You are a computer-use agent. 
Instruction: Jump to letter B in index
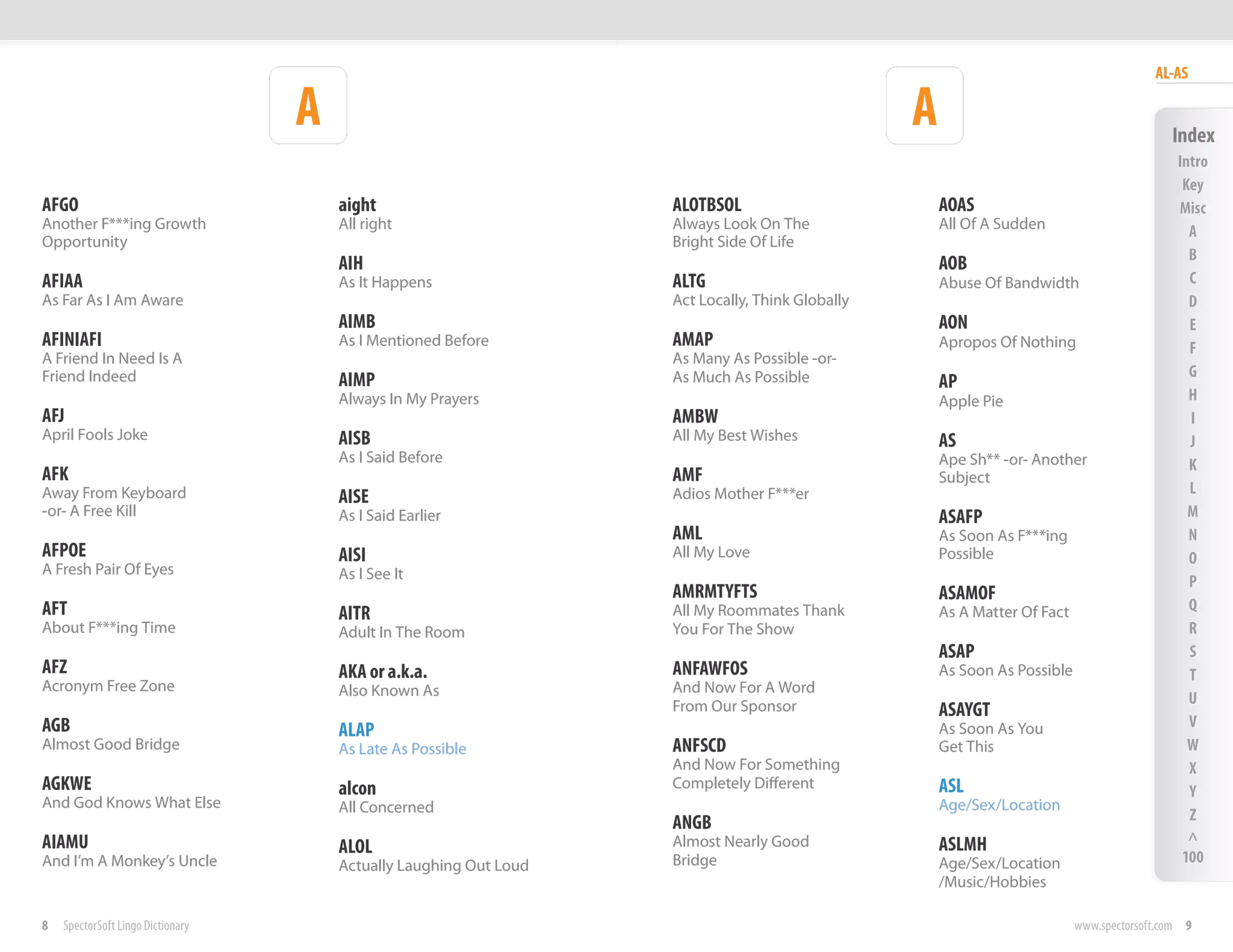click(1192, 255)
